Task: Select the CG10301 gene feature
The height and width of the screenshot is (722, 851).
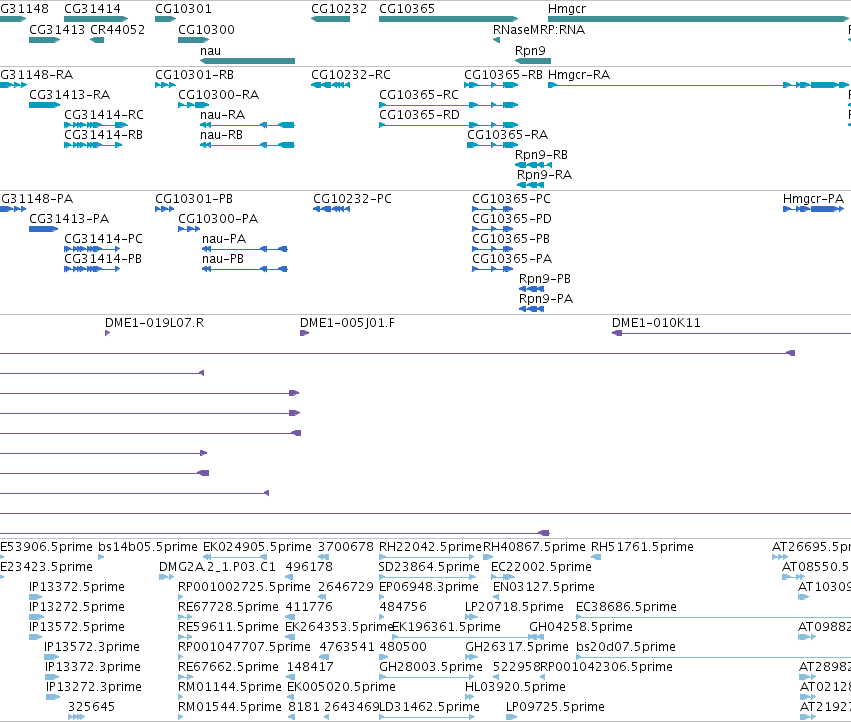Action: pyautogui.click(x=166, y=19)
